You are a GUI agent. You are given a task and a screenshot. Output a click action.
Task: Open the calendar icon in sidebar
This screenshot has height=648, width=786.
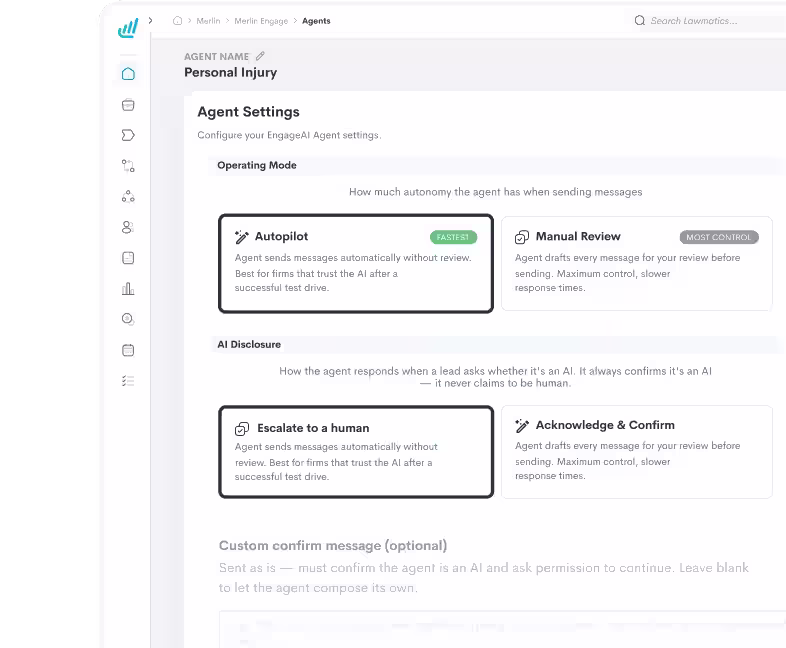click(128, 350)
